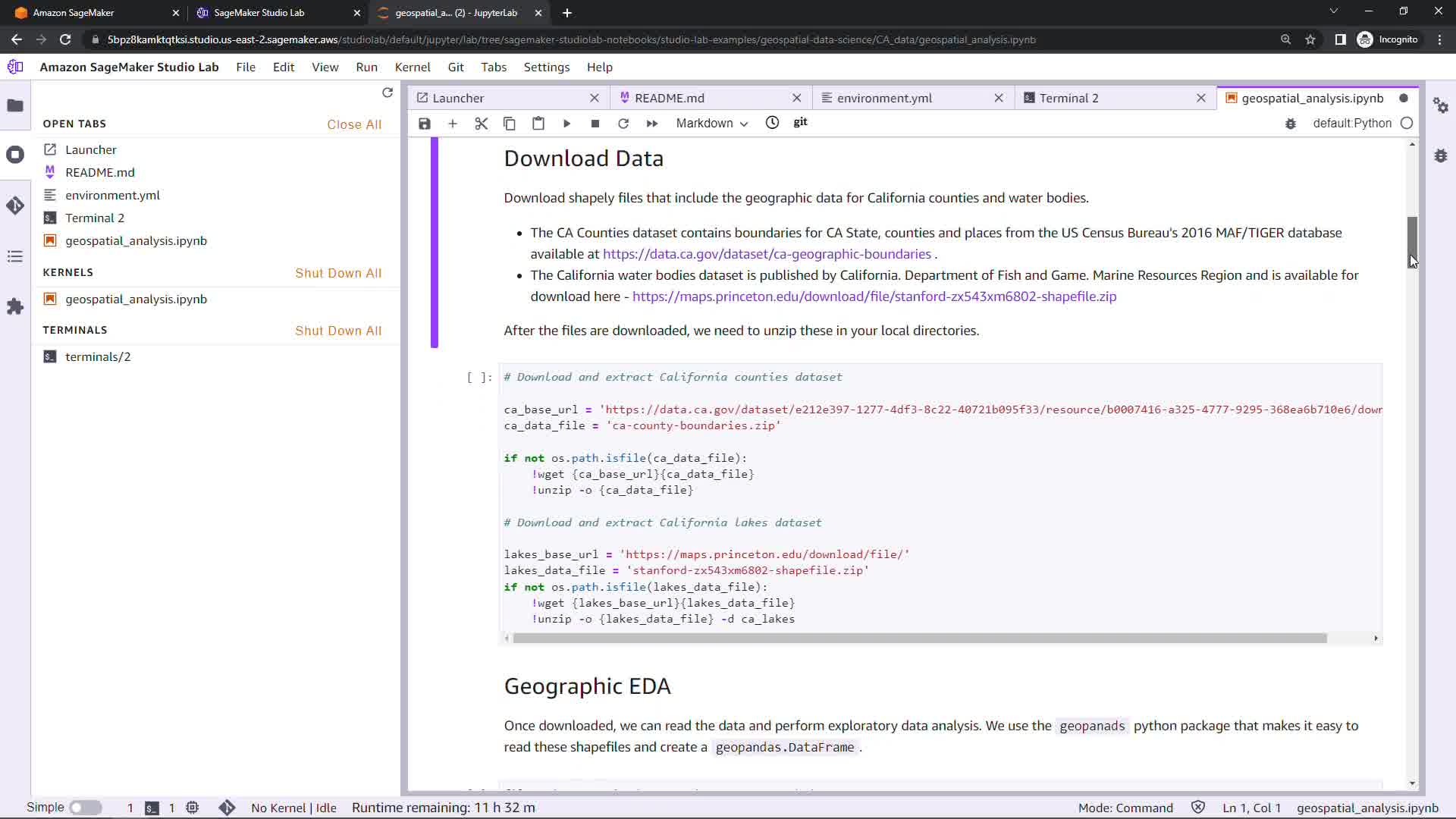Open the Extension Manager sidebar
The image size is (1456, 819).
(x=15, y=306)
